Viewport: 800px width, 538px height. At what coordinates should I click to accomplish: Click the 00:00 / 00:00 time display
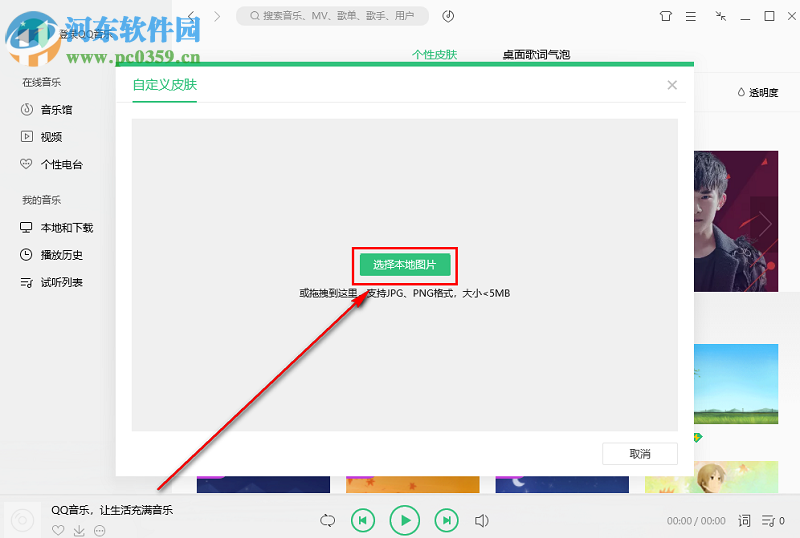pyautogui.click(x=696, y=521)
